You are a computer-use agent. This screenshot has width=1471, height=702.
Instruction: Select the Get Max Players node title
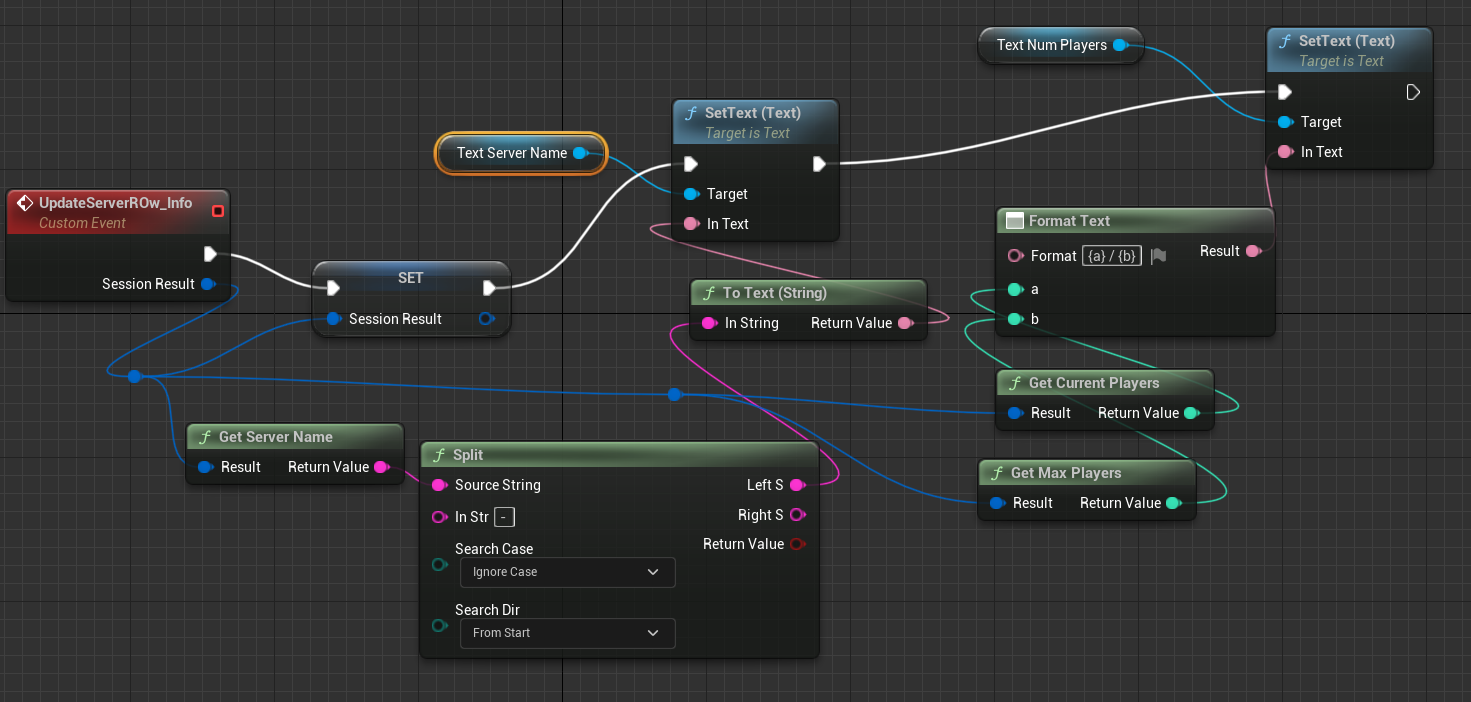point(1065,473)
